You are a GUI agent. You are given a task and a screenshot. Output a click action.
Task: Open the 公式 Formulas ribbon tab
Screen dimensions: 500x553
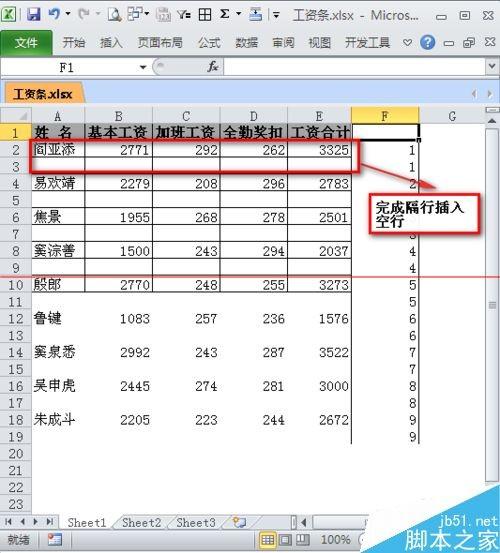click(x=209, y=43)
